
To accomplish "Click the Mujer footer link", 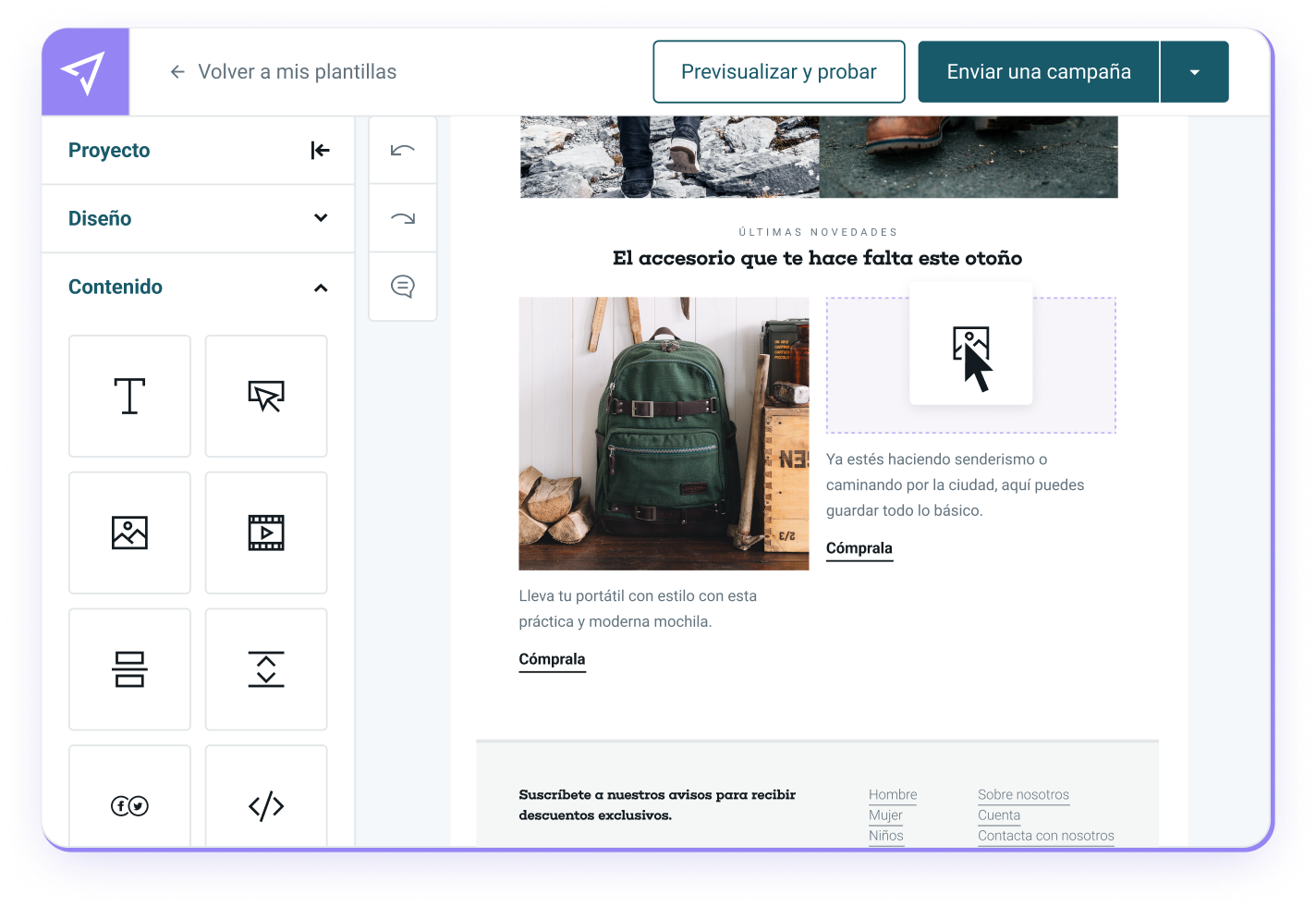I will [x=885, y=815].
